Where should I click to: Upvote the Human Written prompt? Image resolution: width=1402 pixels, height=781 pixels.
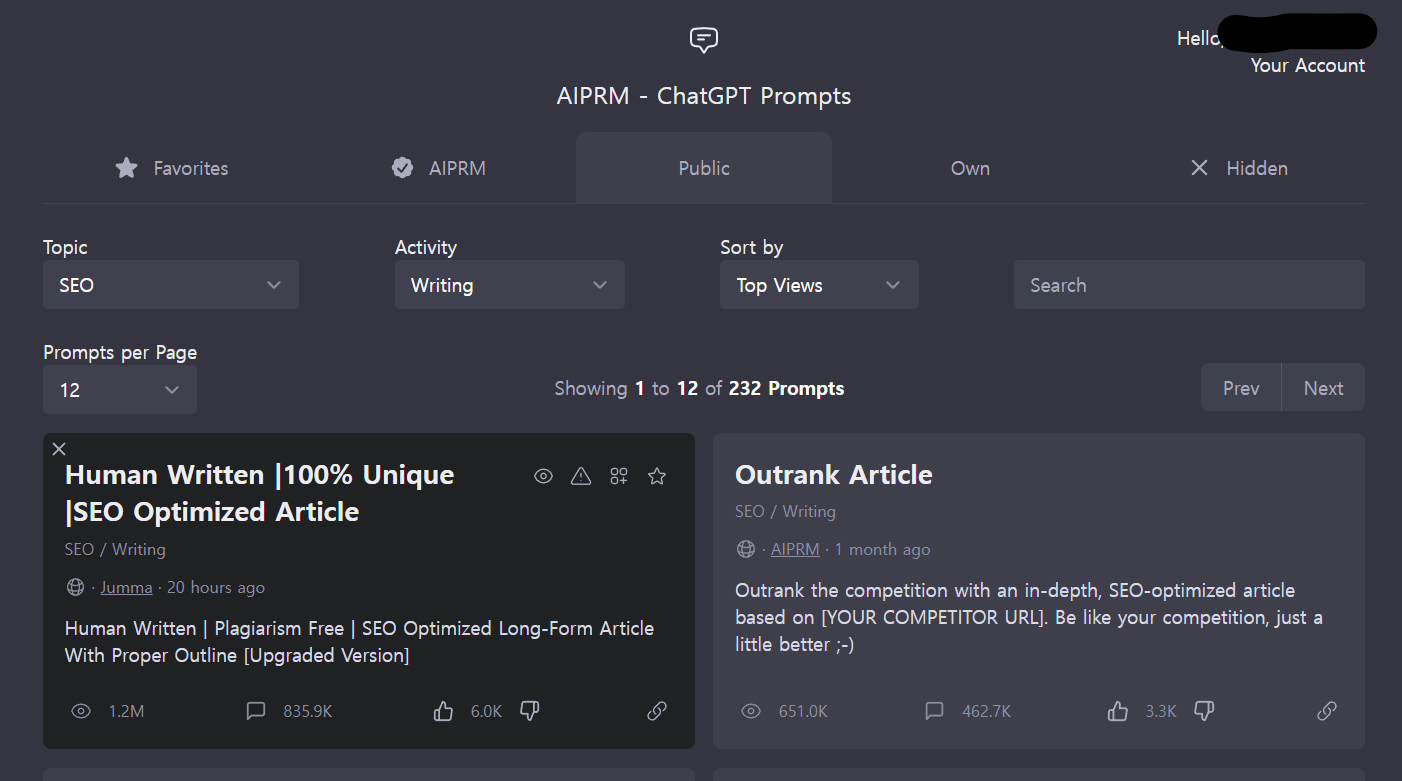(443, 711)
